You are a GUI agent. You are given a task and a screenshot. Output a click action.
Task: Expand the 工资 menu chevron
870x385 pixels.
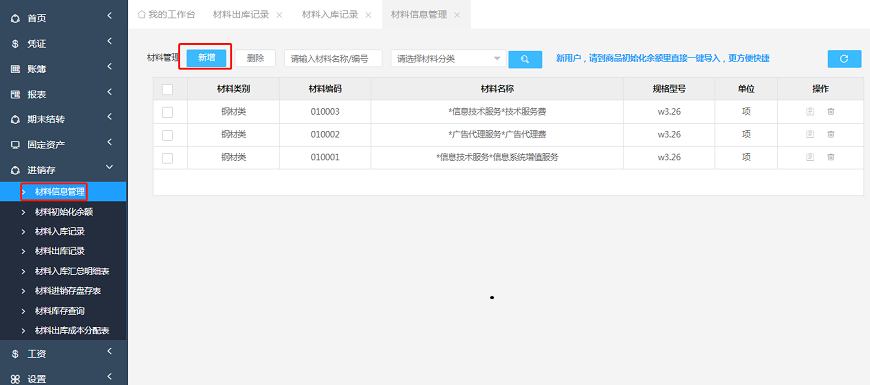(x=110, y=351)
